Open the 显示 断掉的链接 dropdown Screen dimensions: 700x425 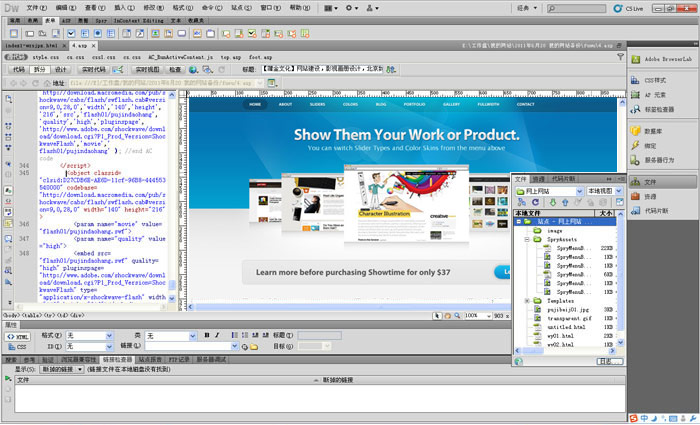62,370
